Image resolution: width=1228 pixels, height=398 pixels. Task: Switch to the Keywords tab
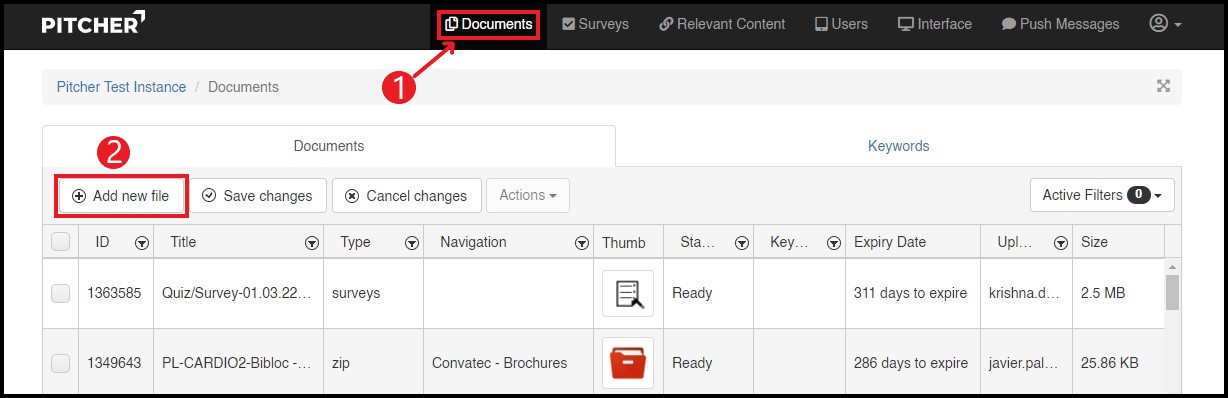tap(898, 146)
